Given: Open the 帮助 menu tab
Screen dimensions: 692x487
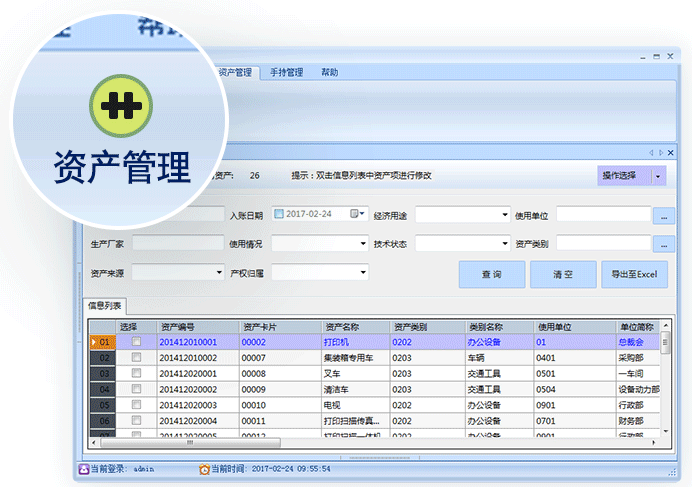Looking at the screenshot, I should [x=329, y=72].
